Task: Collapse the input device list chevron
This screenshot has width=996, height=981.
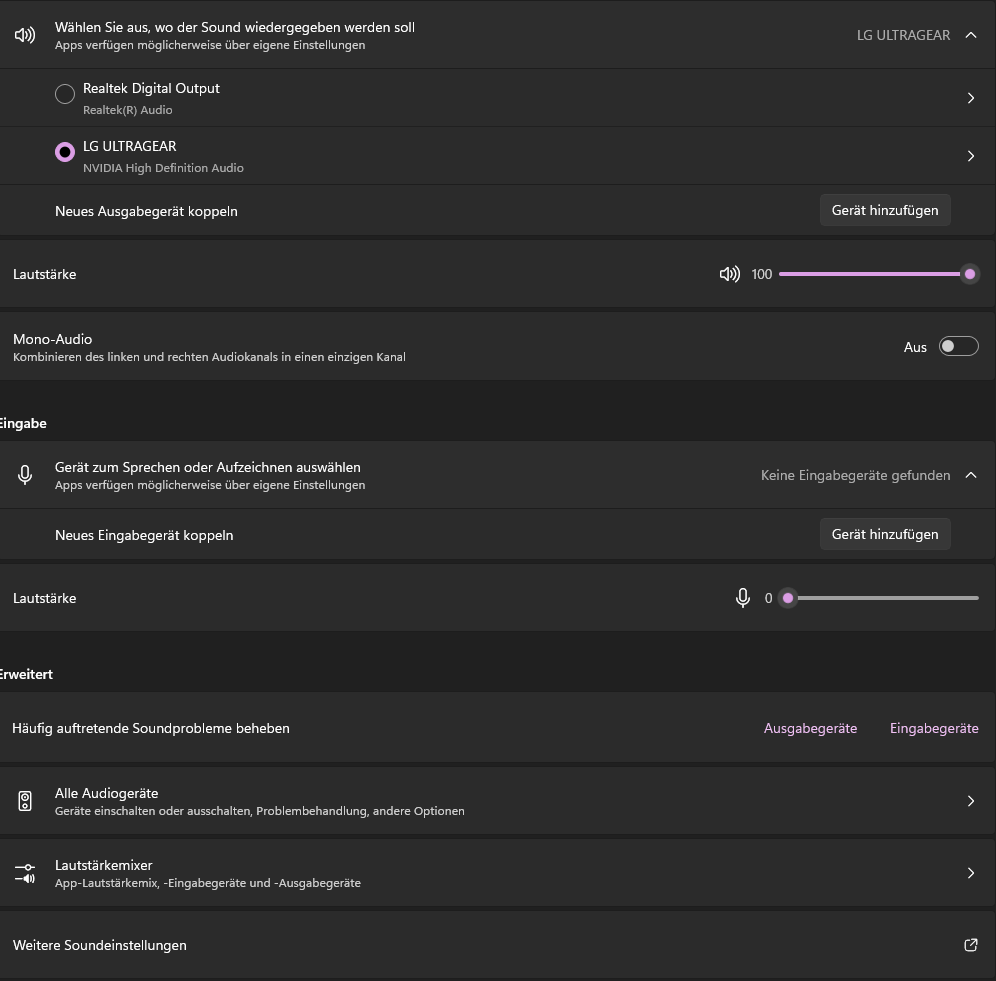Action: tap(970, 475)
